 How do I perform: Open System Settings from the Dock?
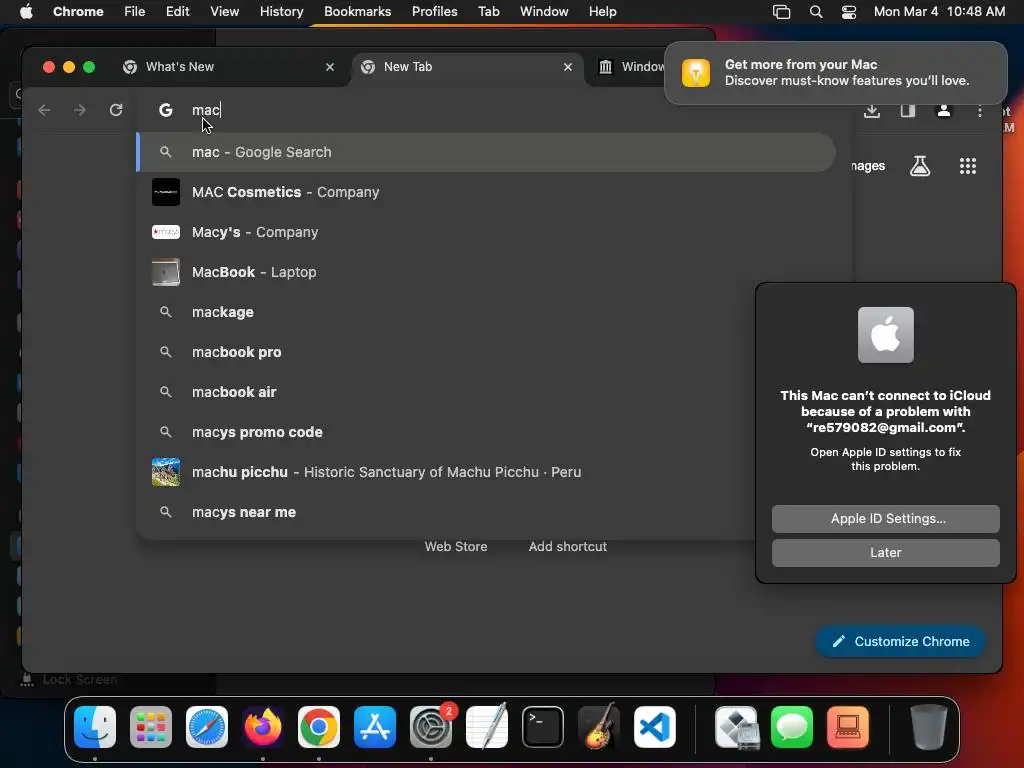coord(431,727)
